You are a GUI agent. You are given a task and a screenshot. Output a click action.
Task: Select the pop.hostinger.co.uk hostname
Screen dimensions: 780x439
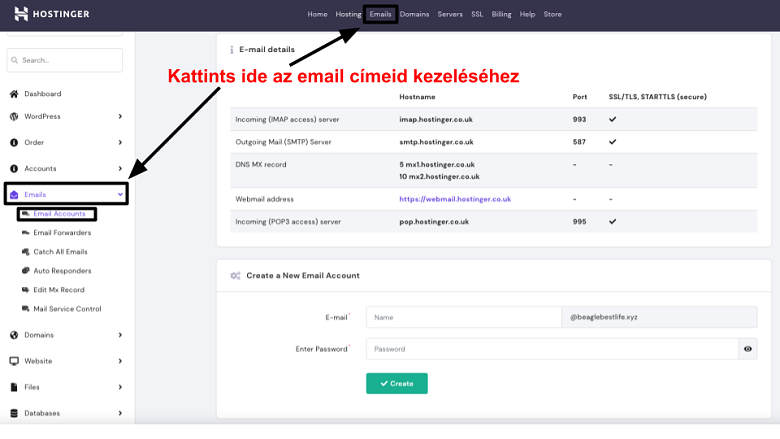434,222
